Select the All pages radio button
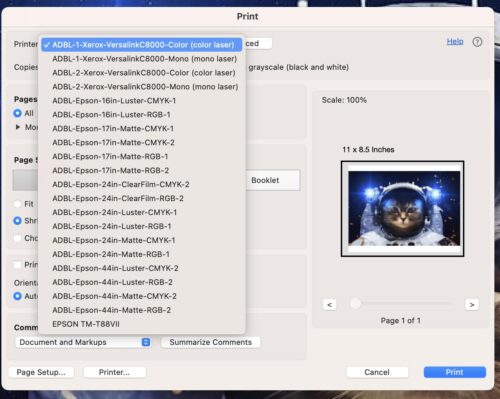500x399 pixels. pos(17,113)
